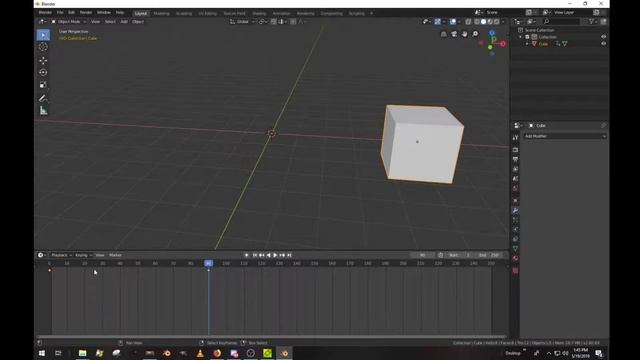Open the Object Mode dropdown
This screenshot has height=360, width=640.
click(69, 22)
